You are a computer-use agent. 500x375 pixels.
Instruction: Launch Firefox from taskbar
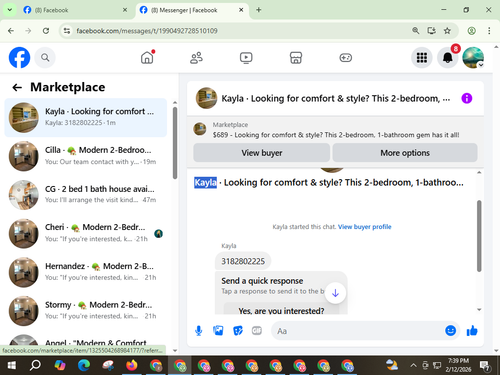(132, 366)
